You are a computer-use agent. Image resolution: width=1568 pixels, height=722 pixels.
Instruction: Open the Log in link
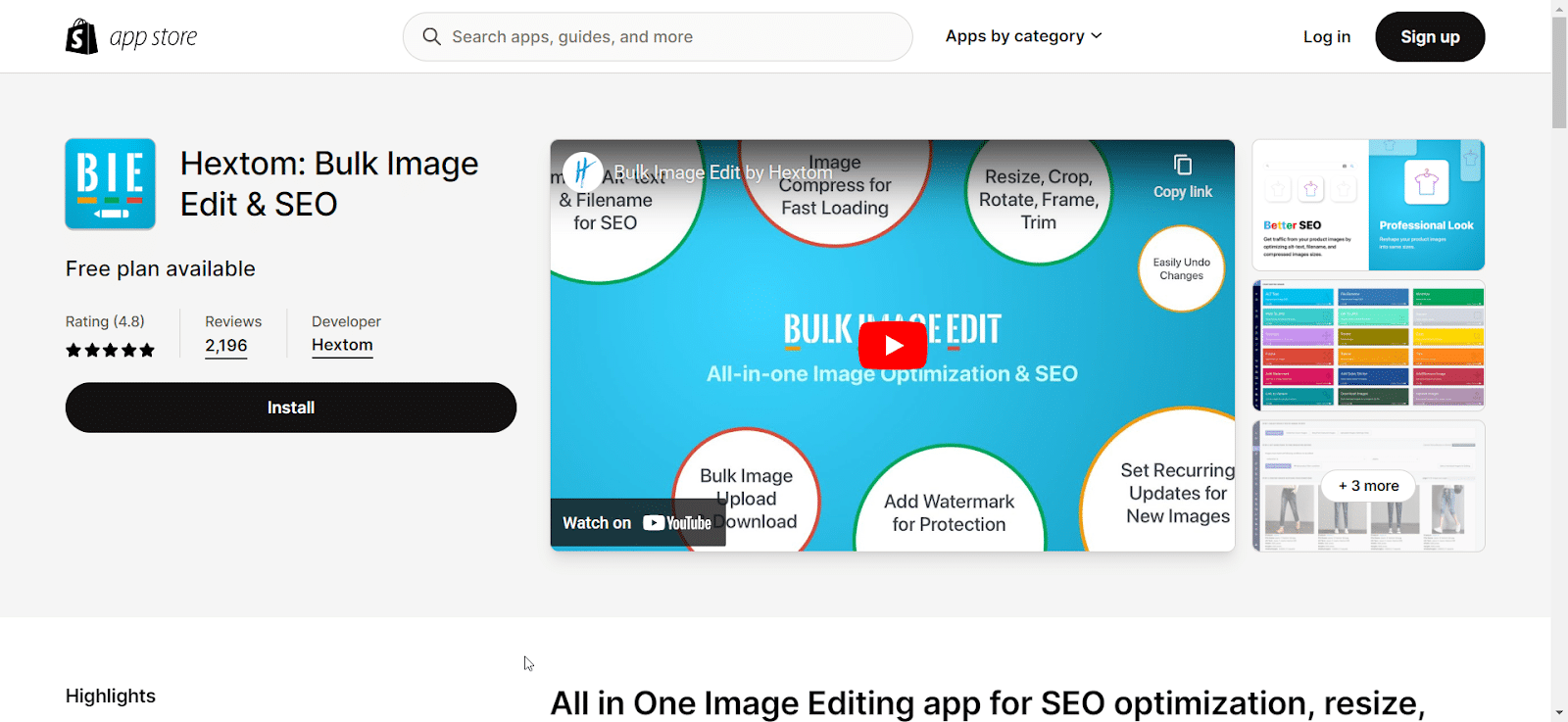(1327, 36)
